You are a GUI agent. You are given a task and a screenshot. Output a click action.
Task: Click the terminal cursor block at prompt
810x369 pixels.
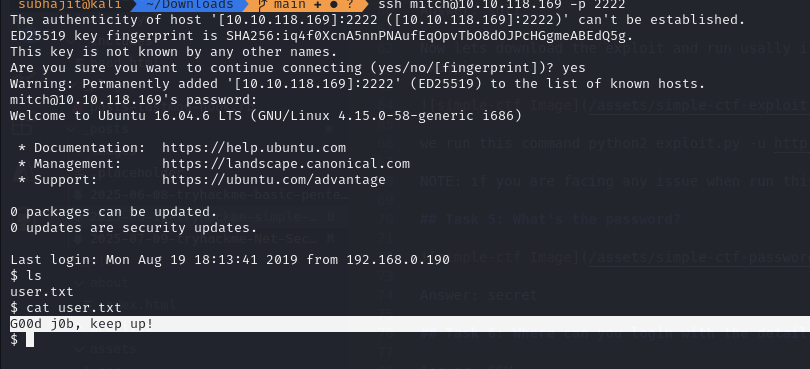(30, 340)
